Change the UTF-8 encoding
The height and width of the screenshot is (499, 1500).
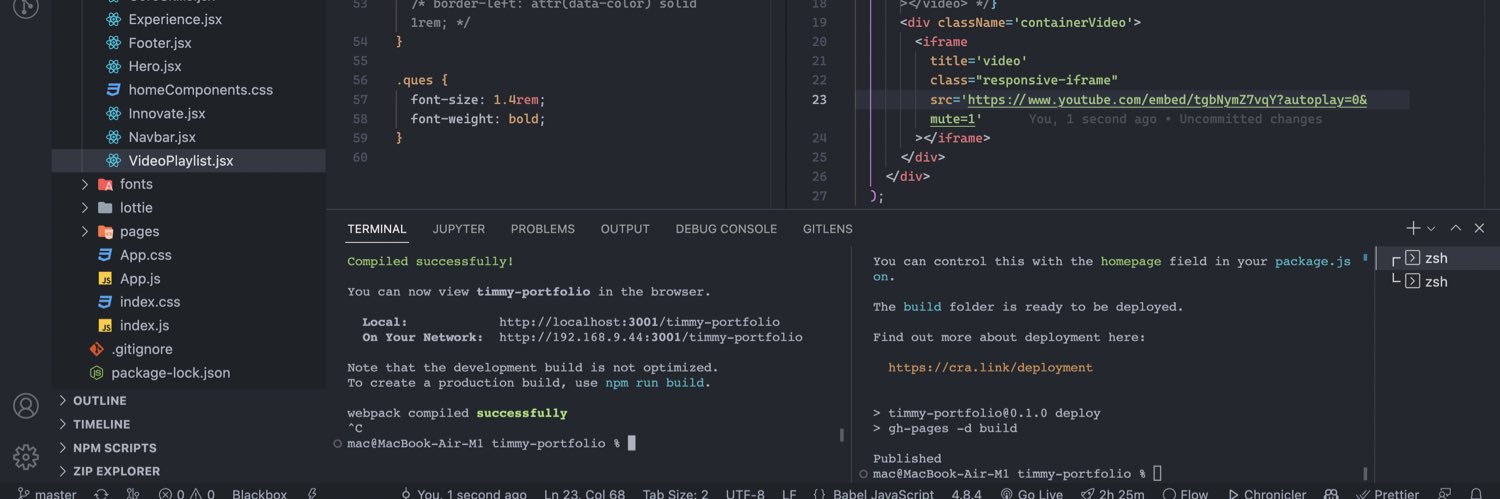coord(745,494)
